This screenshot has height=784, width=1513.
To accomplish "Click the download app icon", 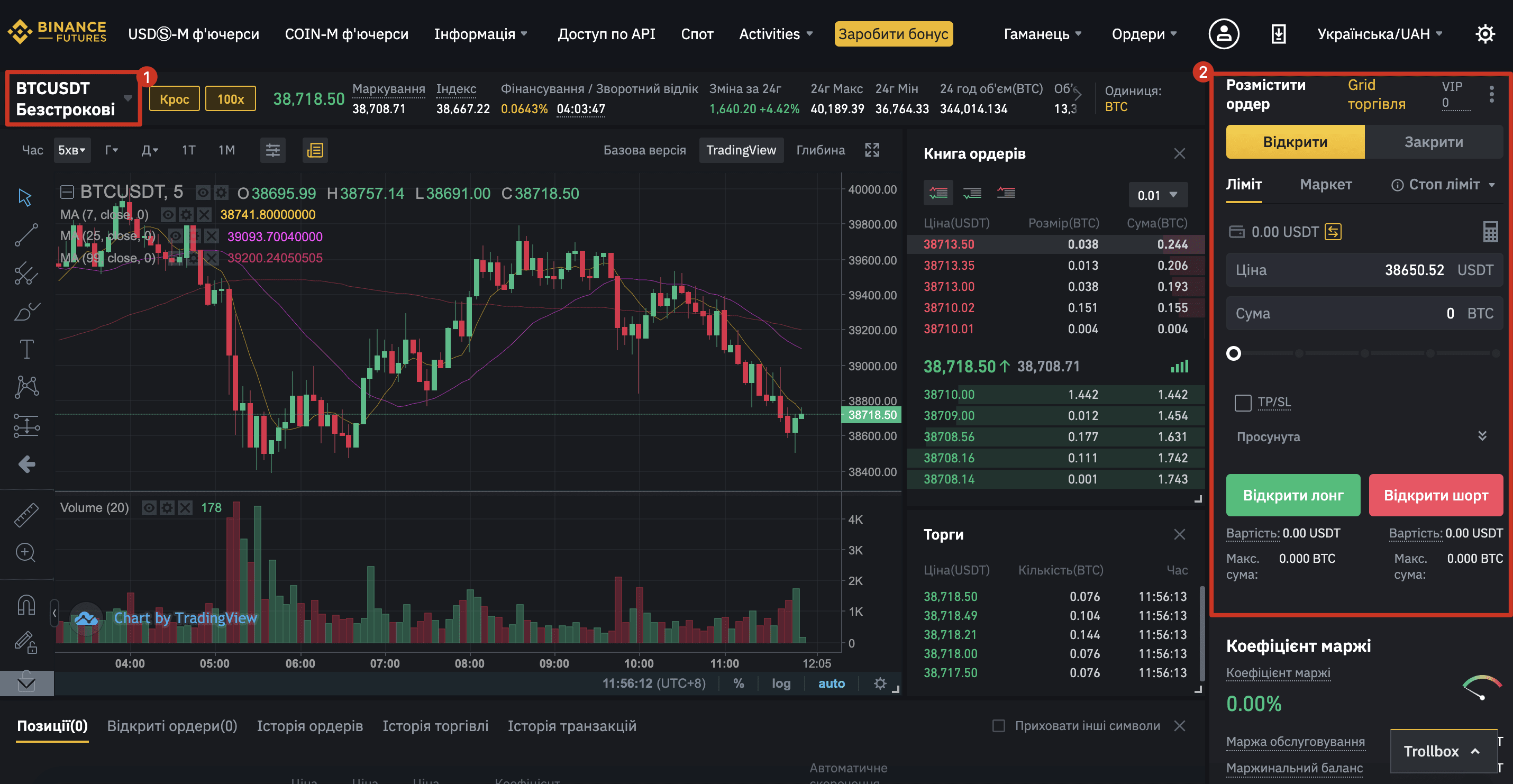I will click(x=1279, y=34).
